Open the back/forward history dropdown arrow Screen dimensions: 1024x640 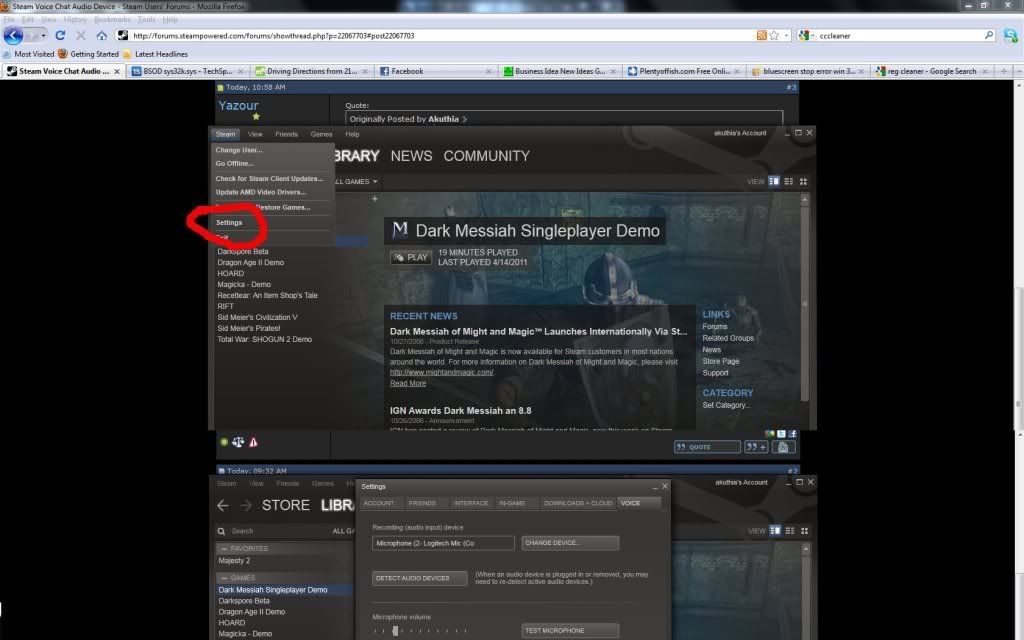point(42,35)
